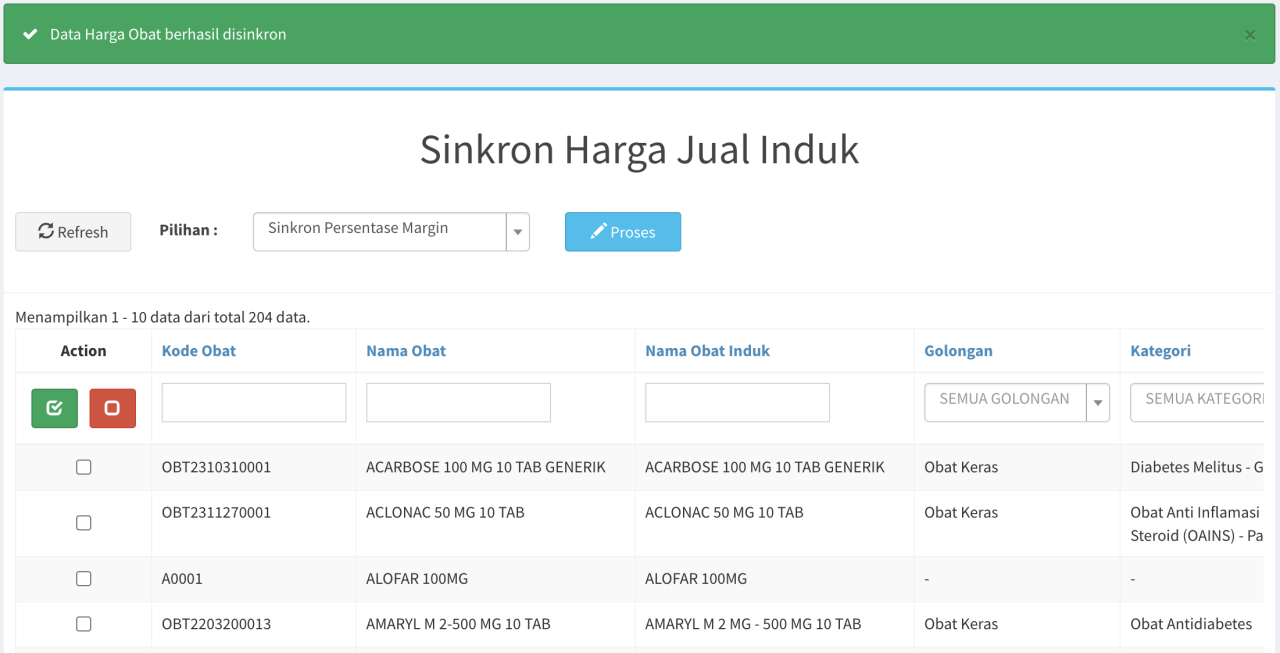Select the ACLONAC 50 MG row checkbox
The image size is (1280, 653).
(x=84, y=523)
